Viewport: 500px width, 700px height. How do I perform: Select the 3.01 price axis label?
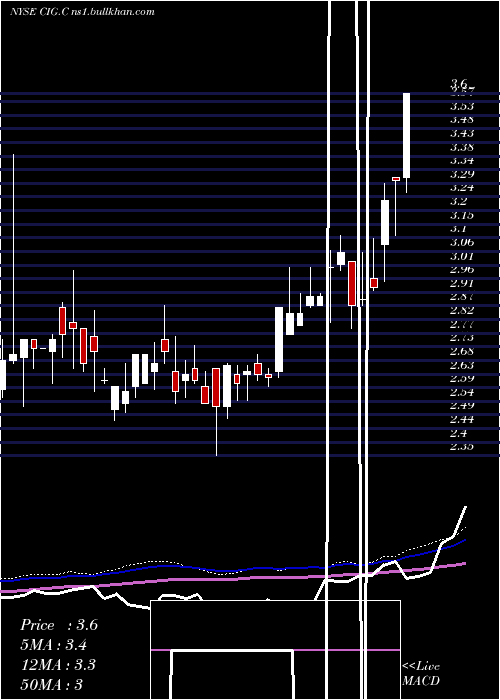[462, 256]
